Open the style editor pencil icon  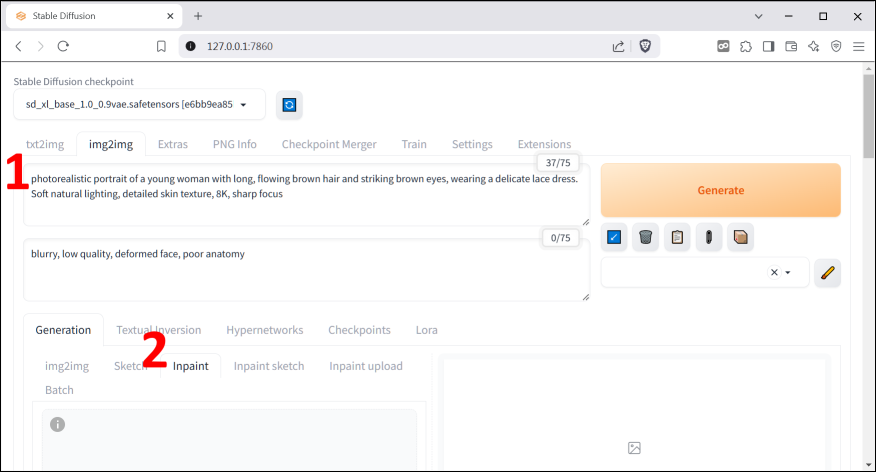[x=827, y=272]
